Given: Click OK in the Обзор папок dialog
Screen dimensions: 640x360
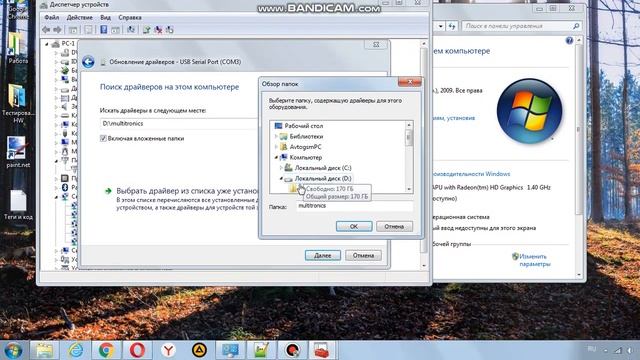Looking at the screenshot, I should click(354, 226).
